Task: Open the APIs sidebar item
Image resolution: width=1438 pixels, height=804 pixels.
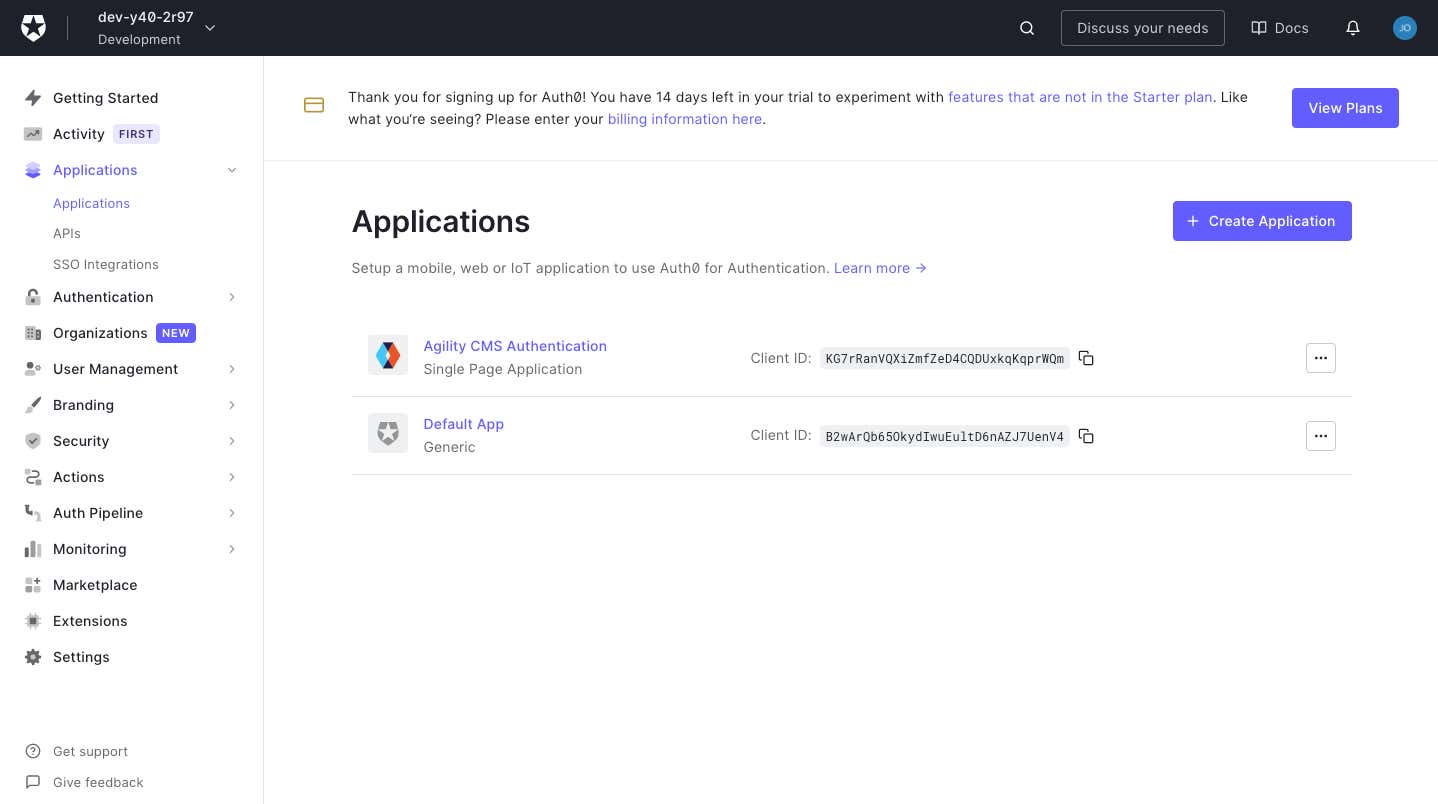Action: click(67, 233)
